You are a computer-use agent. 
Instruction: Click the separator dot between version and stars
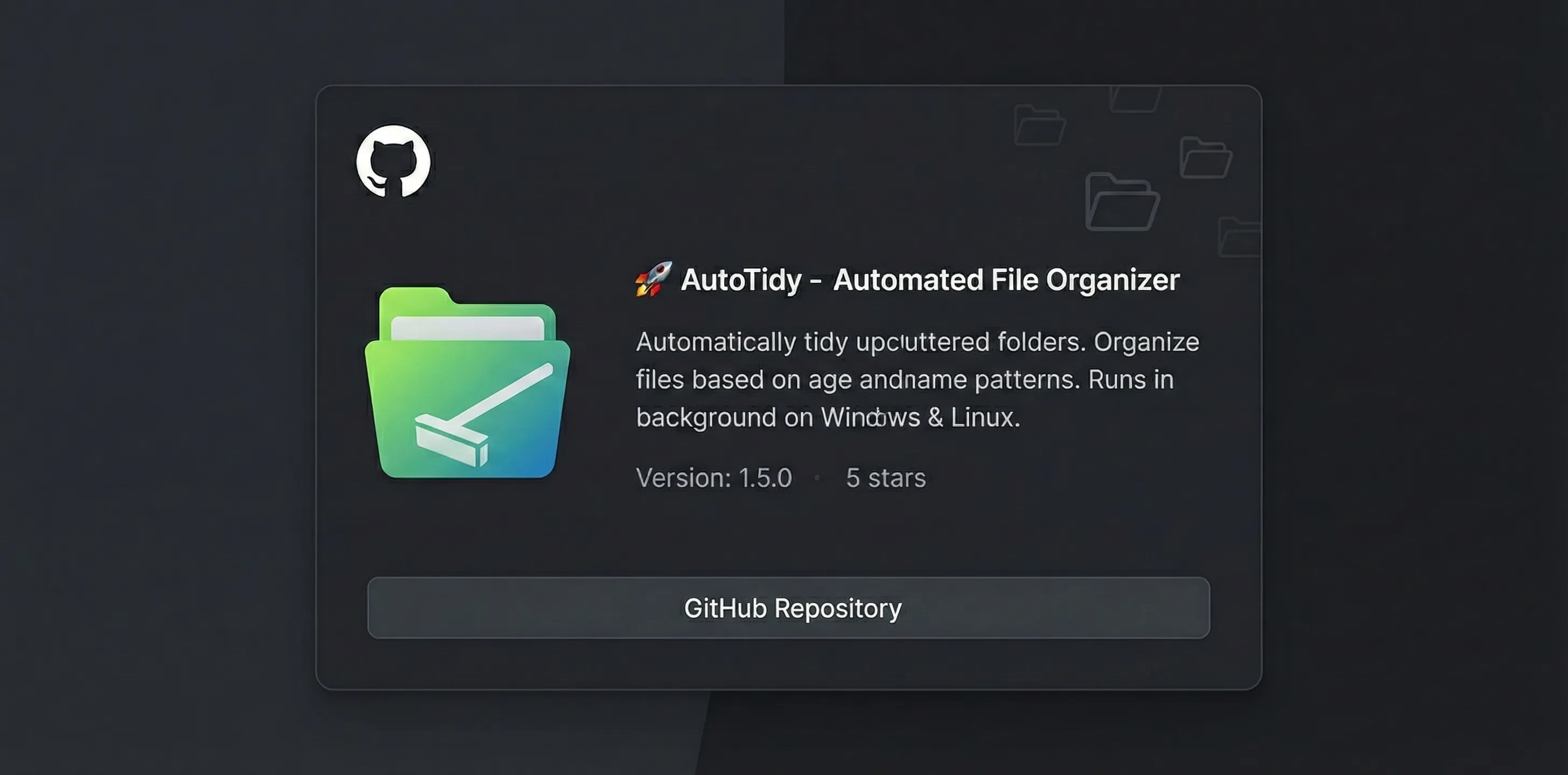point(817,480)
